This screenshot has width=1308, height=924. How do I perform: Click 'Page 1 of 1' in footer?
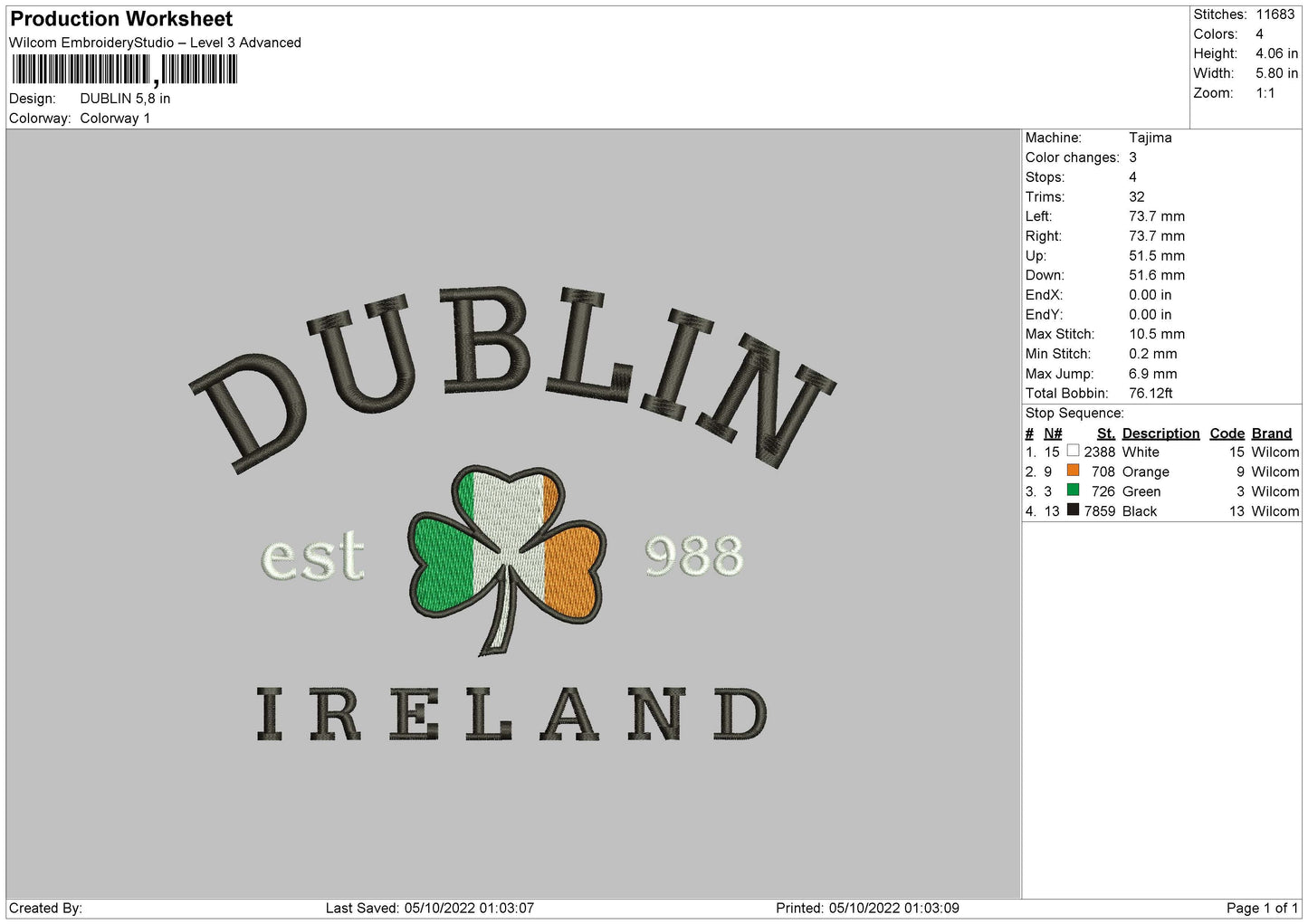coord(1262,909)
